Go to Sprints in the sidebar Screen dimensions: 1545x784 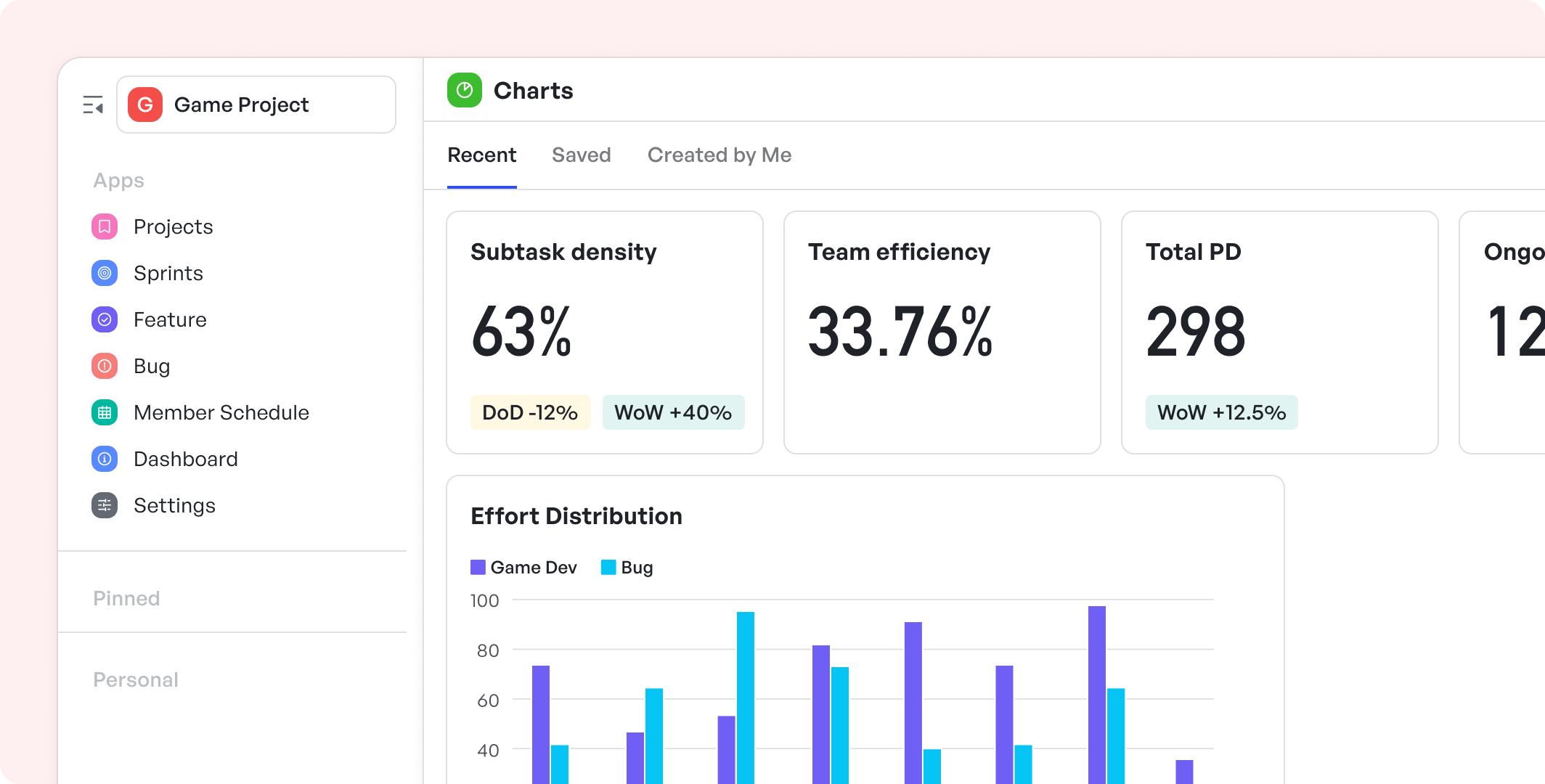tap(168, 273)
